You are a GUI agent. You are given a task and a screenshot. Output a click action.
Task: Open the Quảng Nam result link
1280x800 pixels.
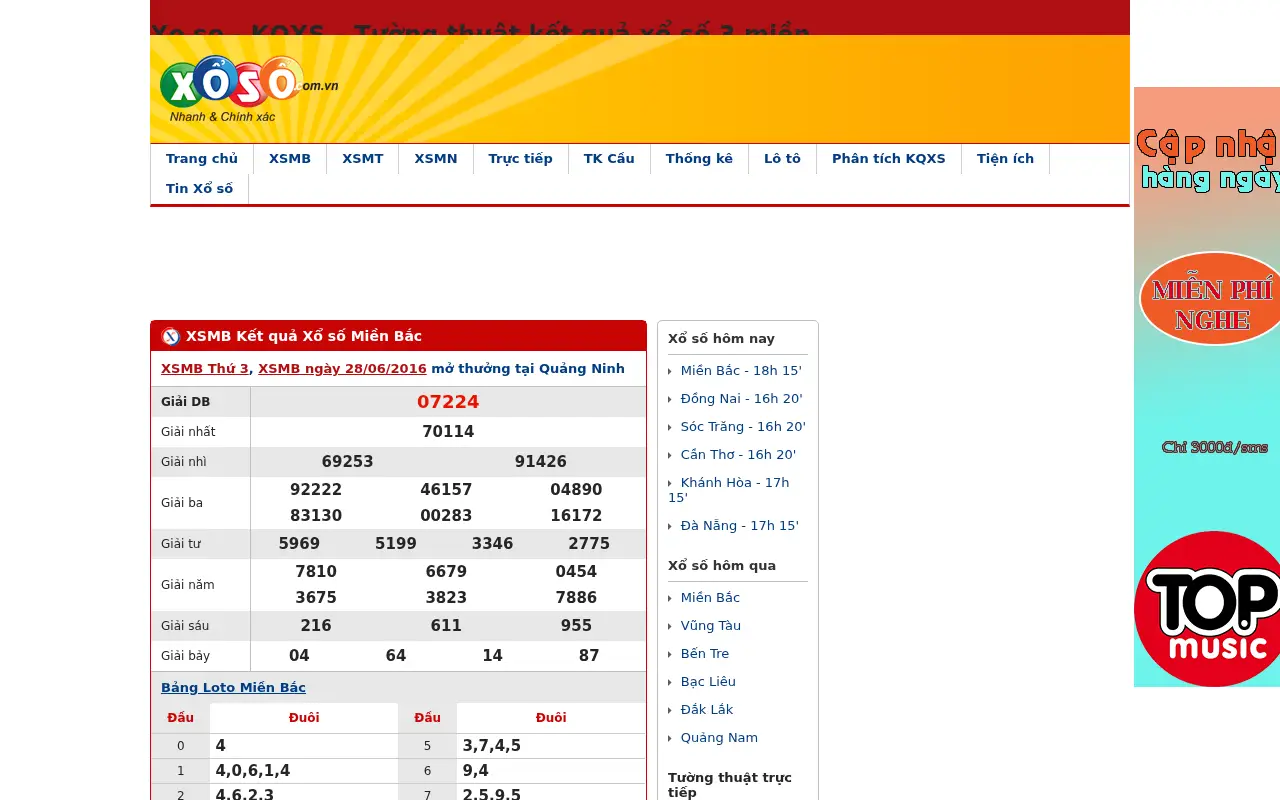point(719,738)
